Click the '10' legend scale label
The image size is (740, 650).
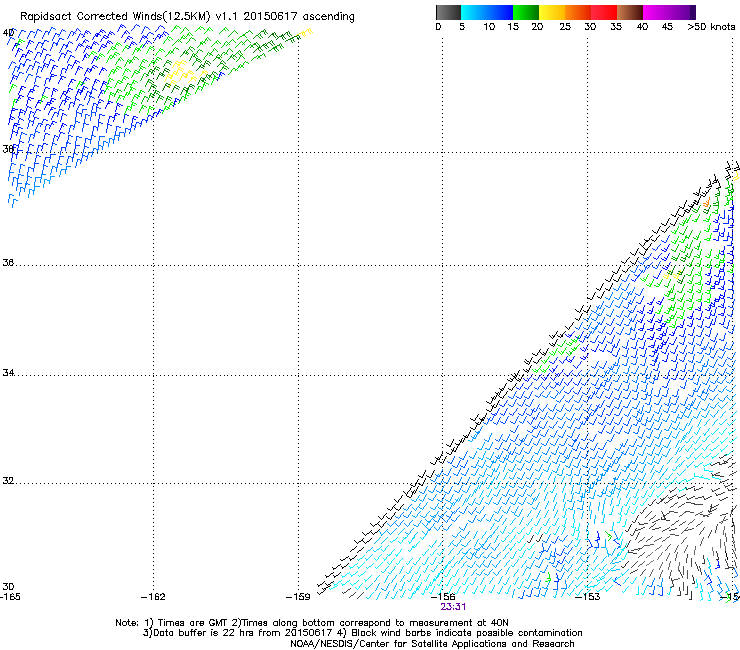489,27
